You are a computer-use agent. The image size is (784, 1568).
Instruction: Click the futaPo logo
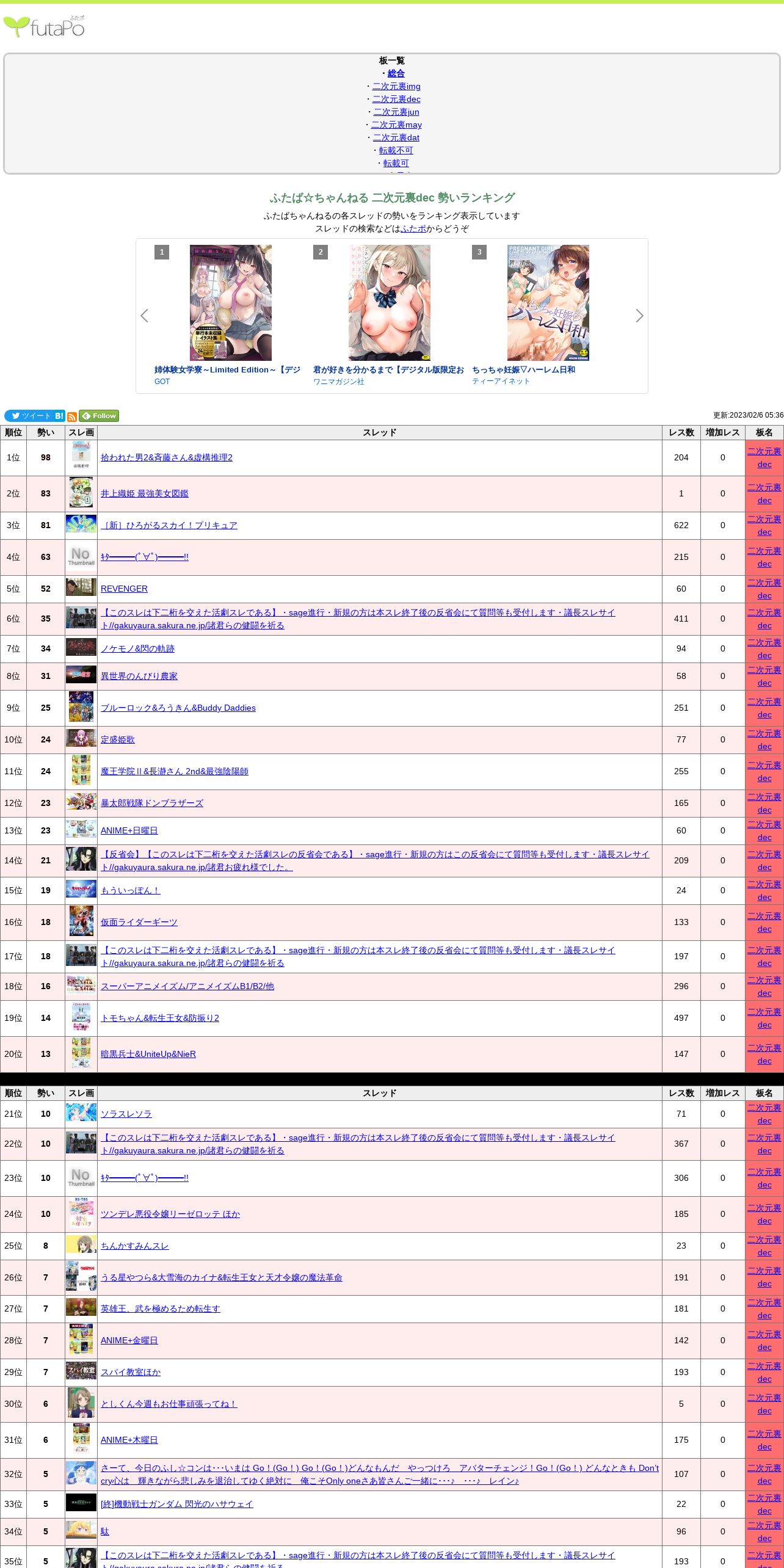click(44, 26)
